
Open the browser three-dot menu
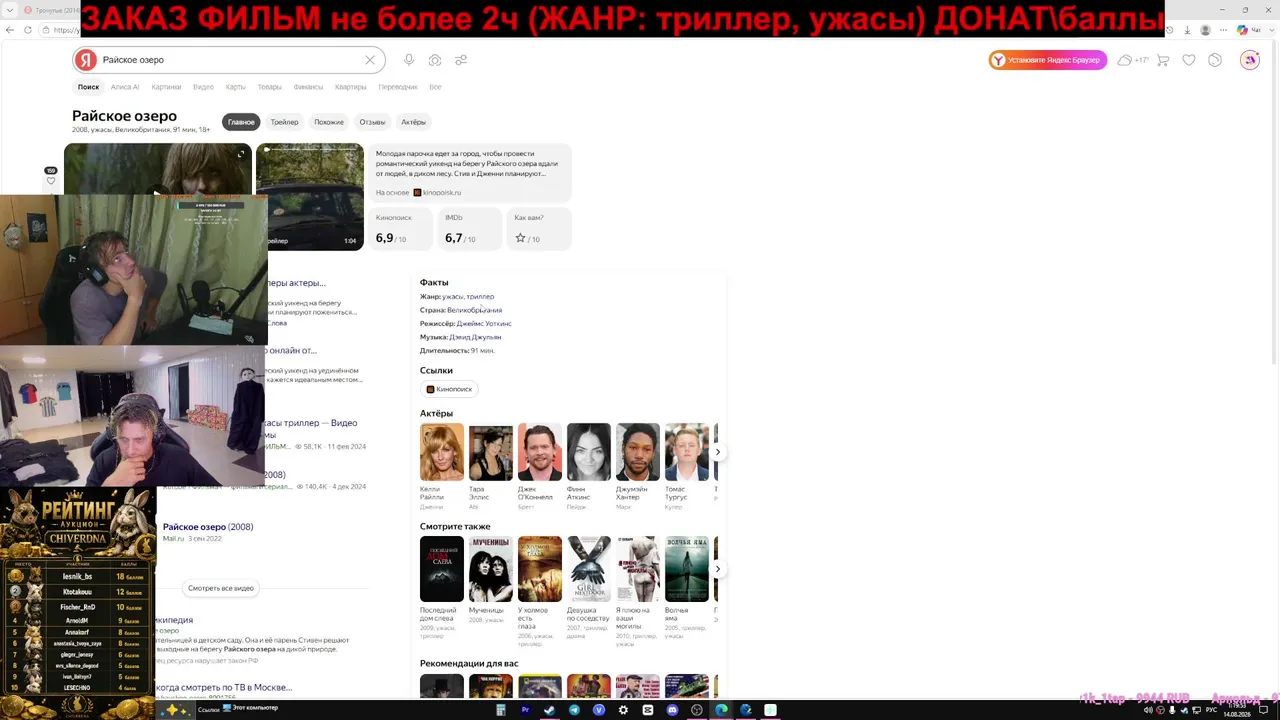(1223, 30)
